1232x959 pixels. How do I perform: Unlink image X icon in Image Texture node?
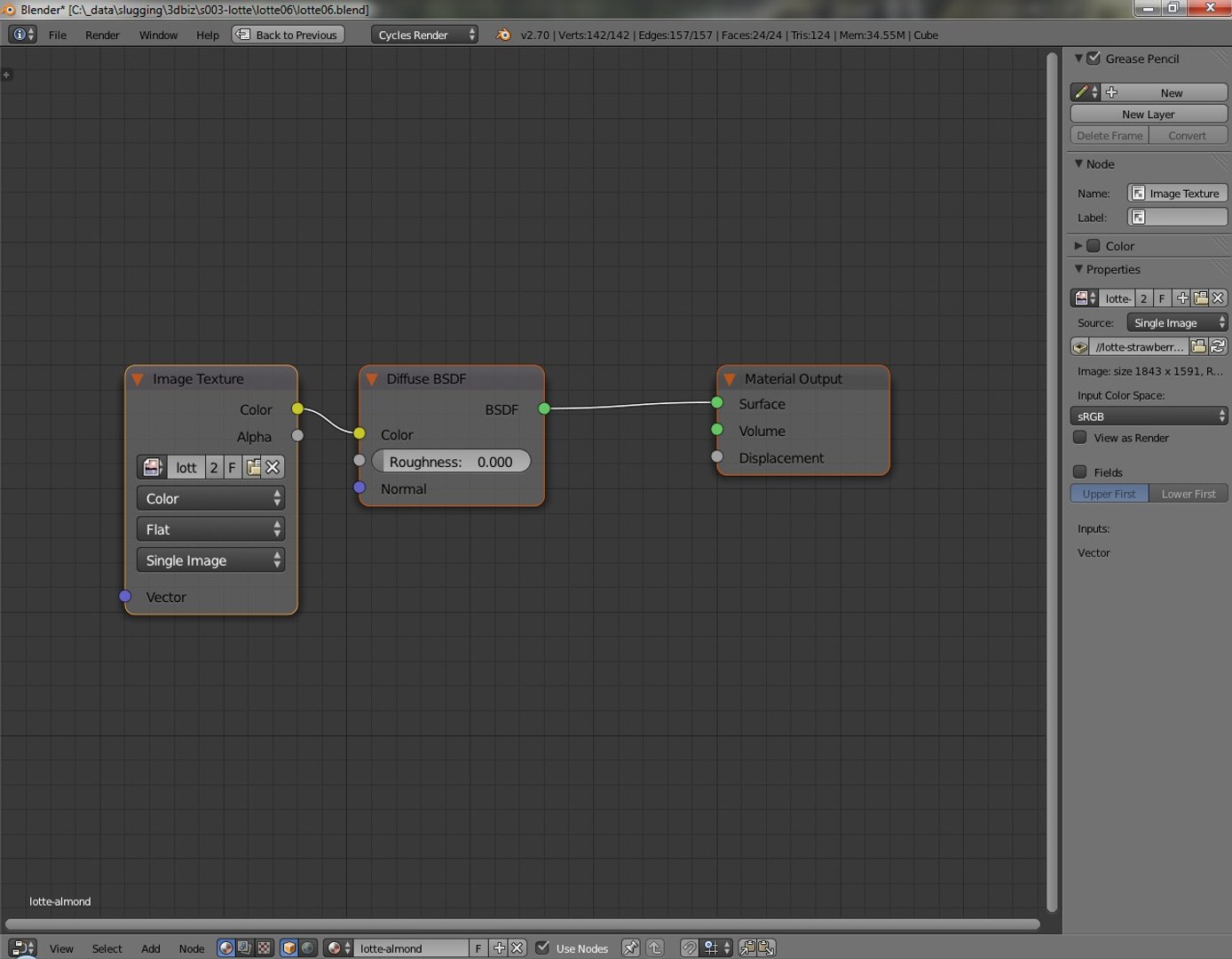273,467
